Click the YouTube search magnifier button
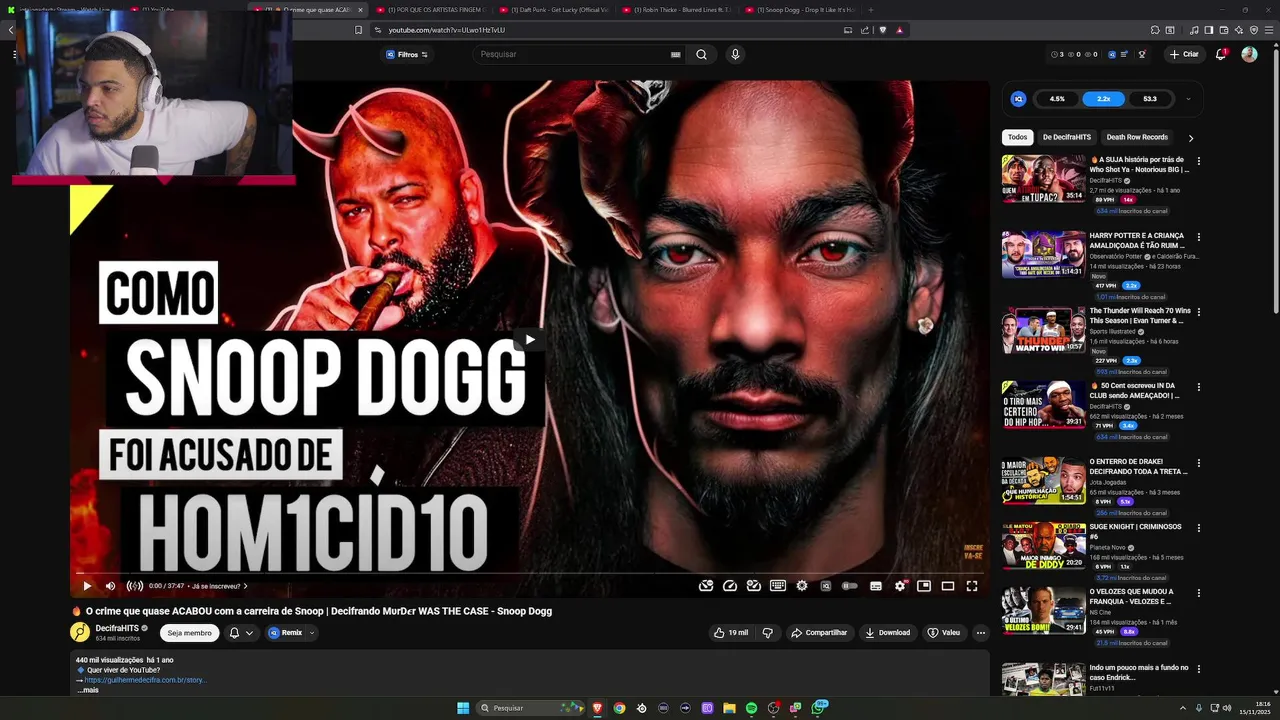Screen dimensions: 1280x720 tap(701, 54)
